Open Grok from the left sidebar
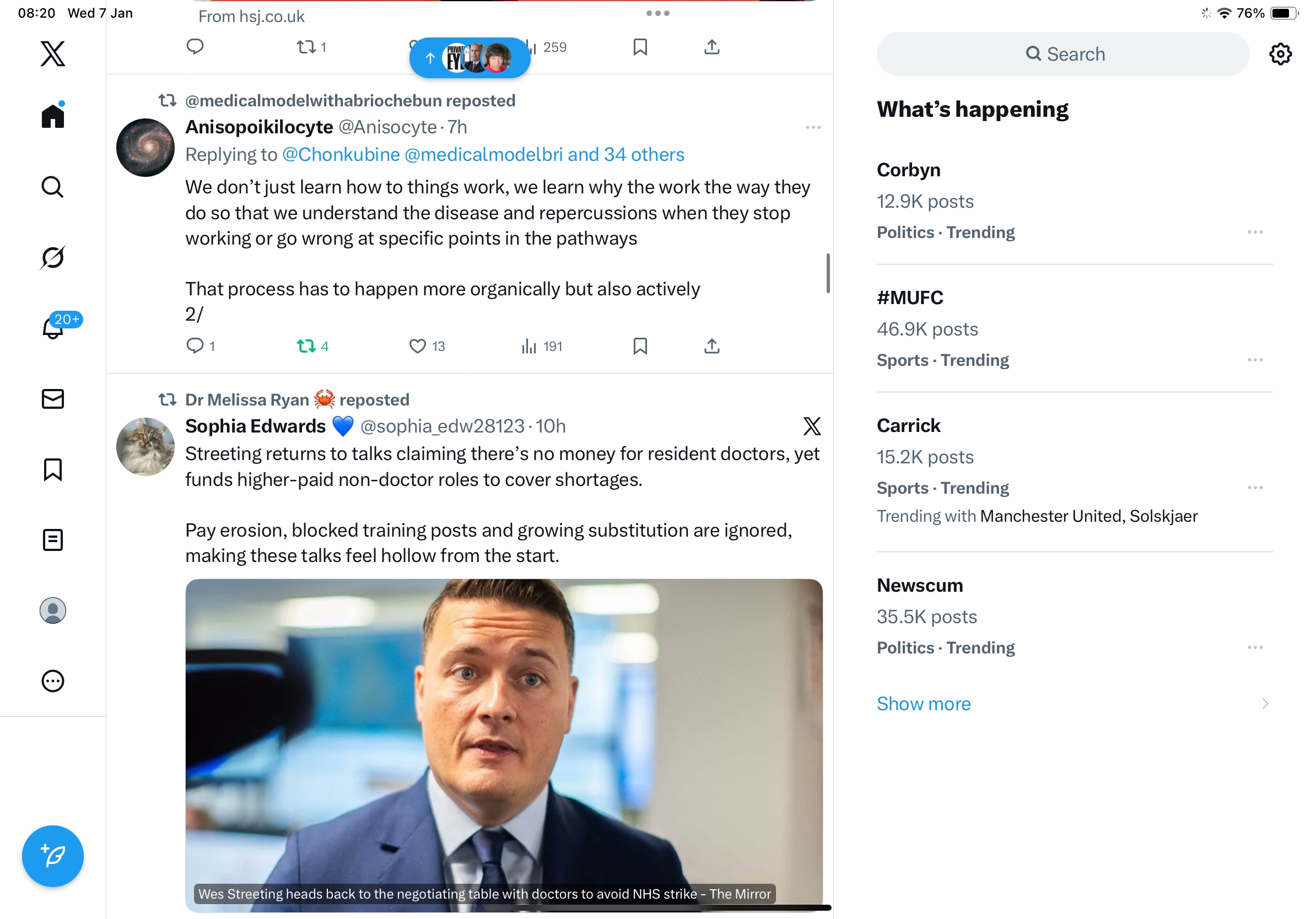Viewport: 1316px width, 919px height. pos(53,258)
